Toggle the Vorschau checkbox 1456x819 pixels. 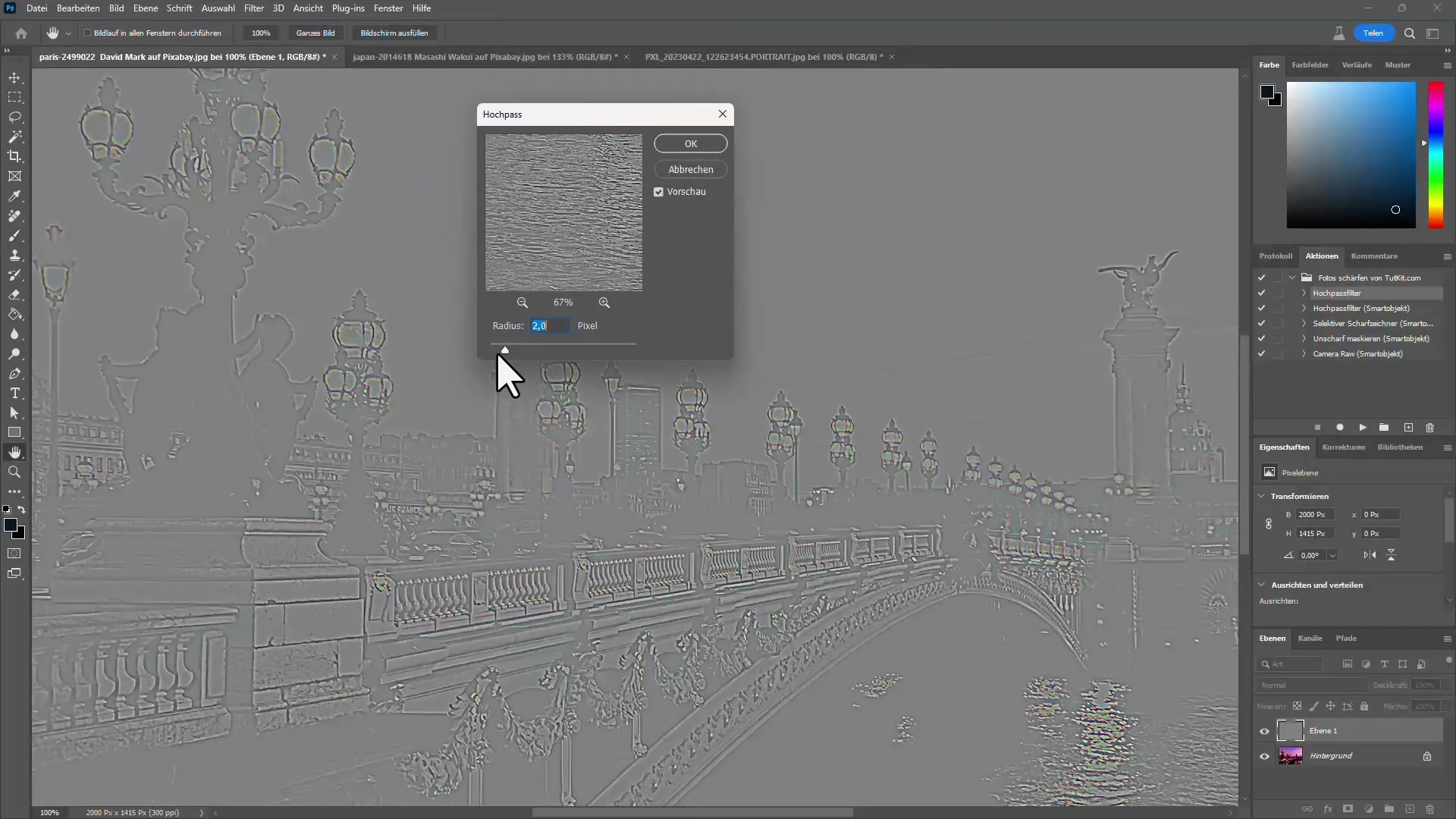point(658,192)
